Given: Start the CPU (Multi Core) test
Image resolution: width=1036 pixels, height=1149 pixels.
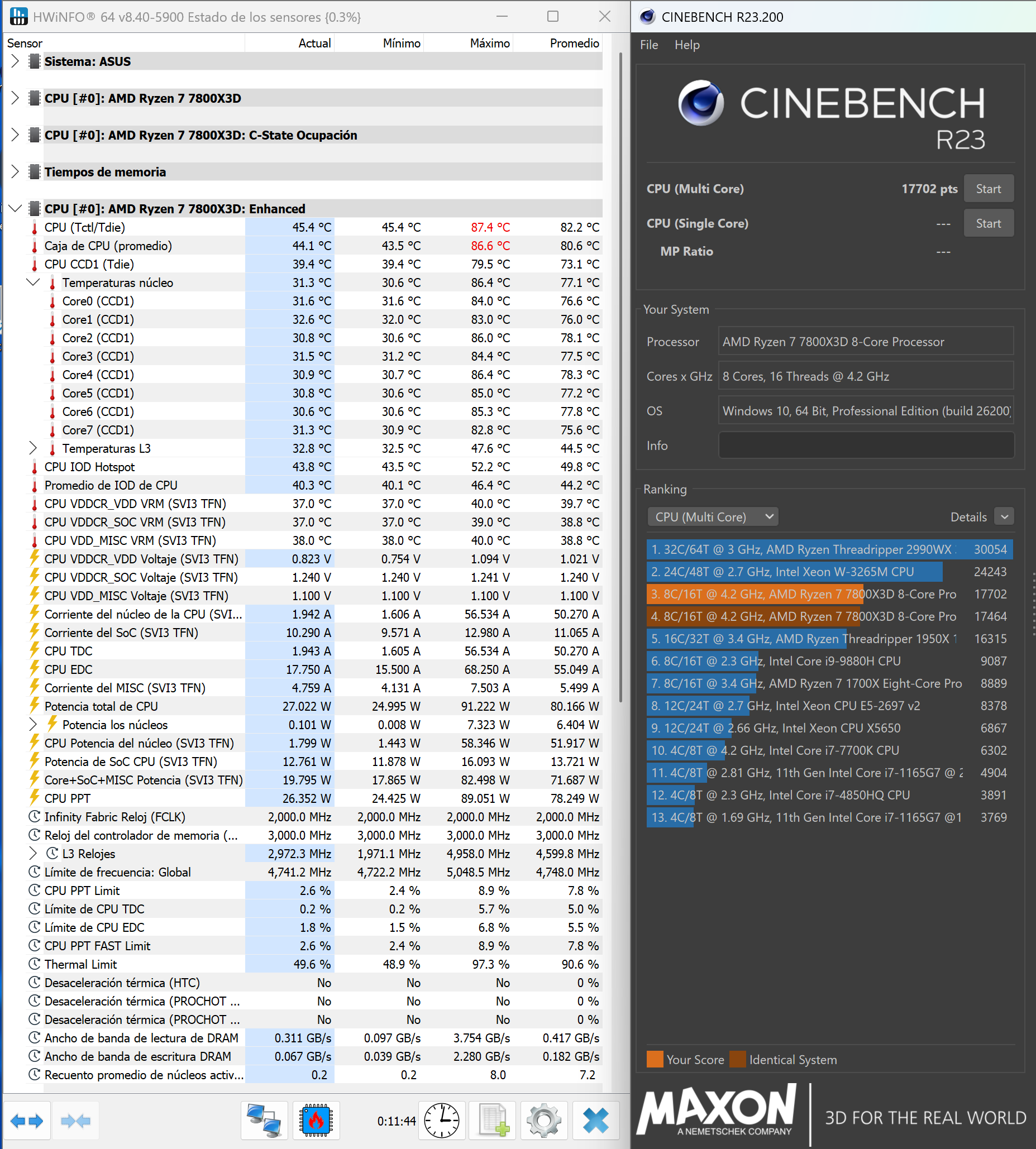Looking at the screenshot, I should coord(988,189).
